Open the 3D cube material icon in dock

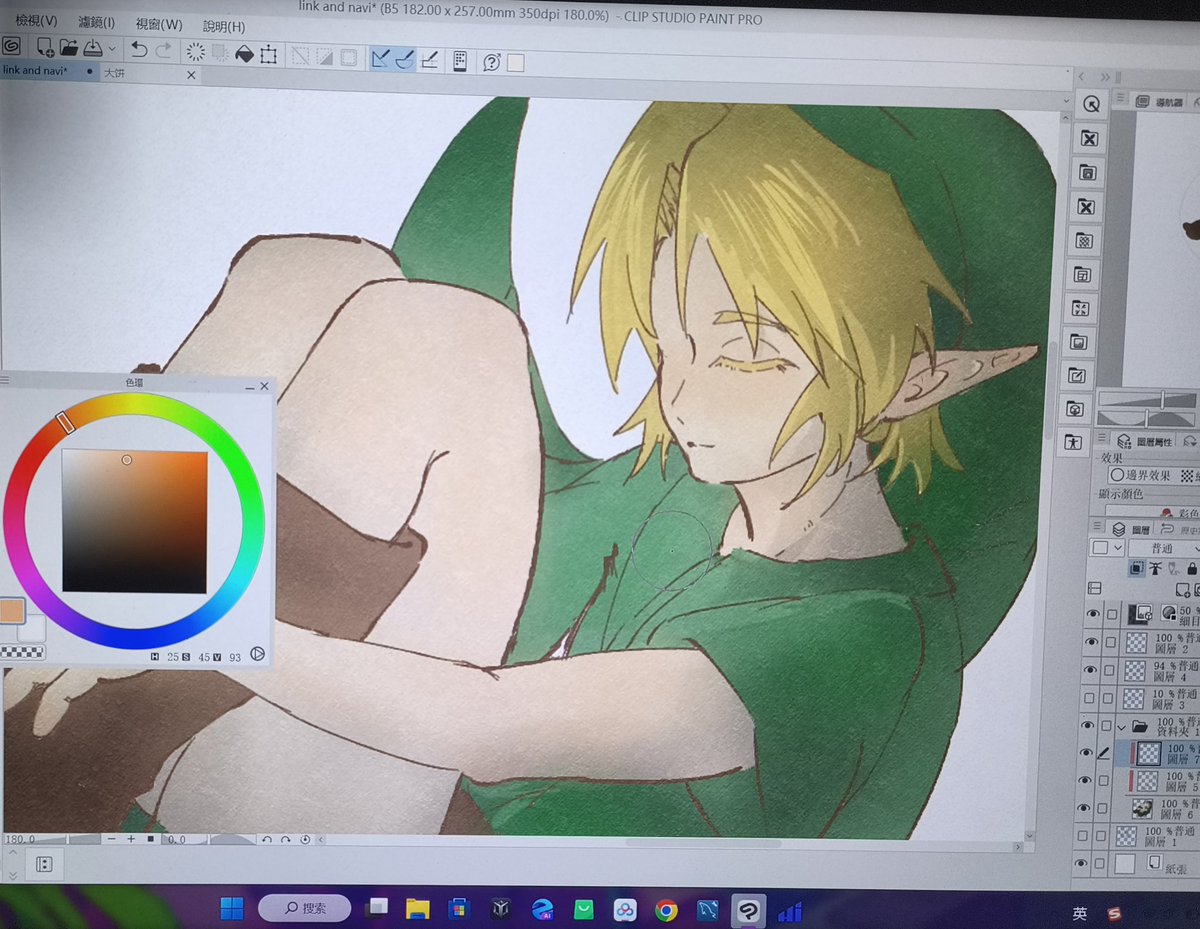(x=1075, y=409)
